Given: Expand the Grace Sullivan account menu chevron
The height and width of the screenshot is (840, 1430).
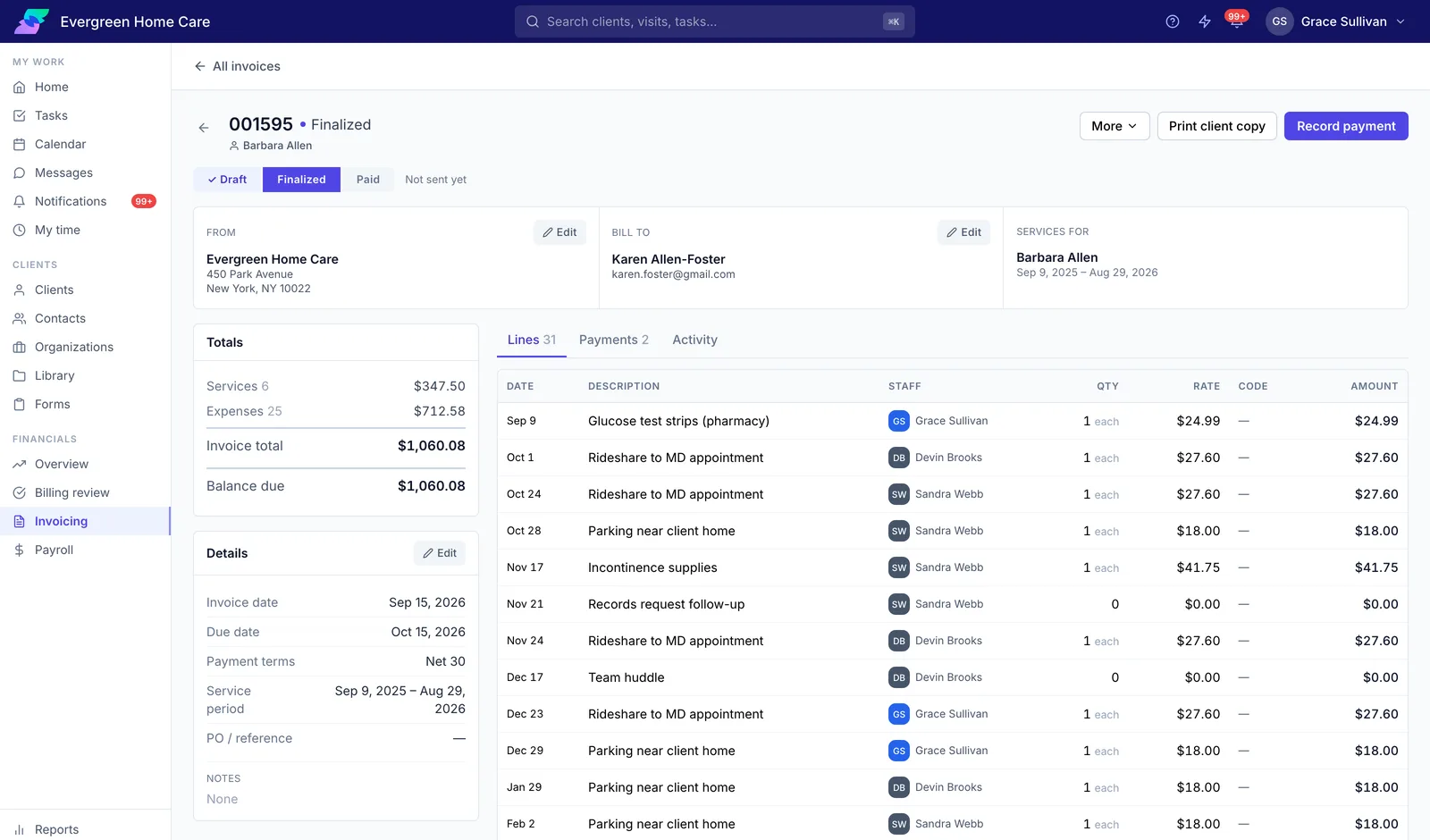Looking at the screenshot, I should tap(1401, 21).
